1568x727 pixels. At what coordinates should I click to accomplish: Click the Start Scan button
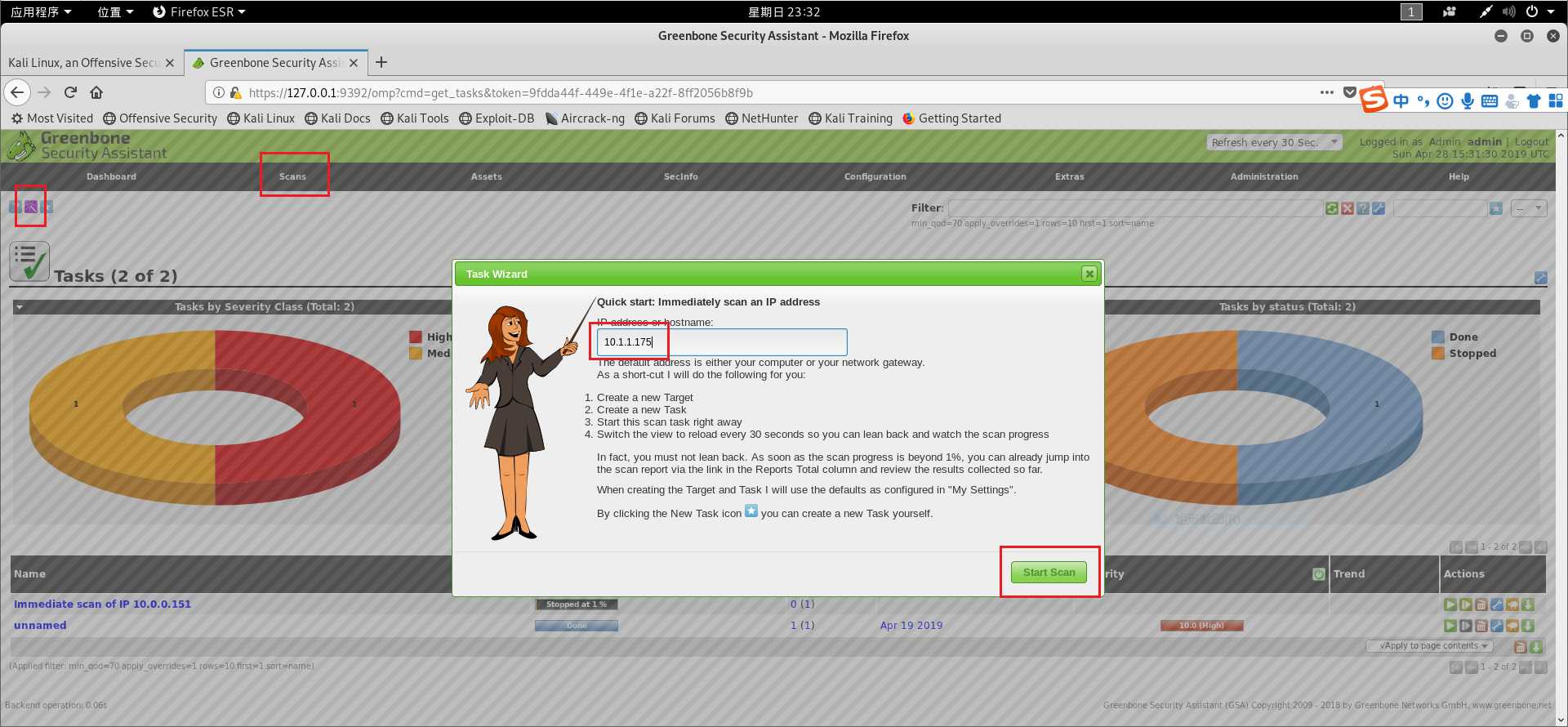(1049, 572)
